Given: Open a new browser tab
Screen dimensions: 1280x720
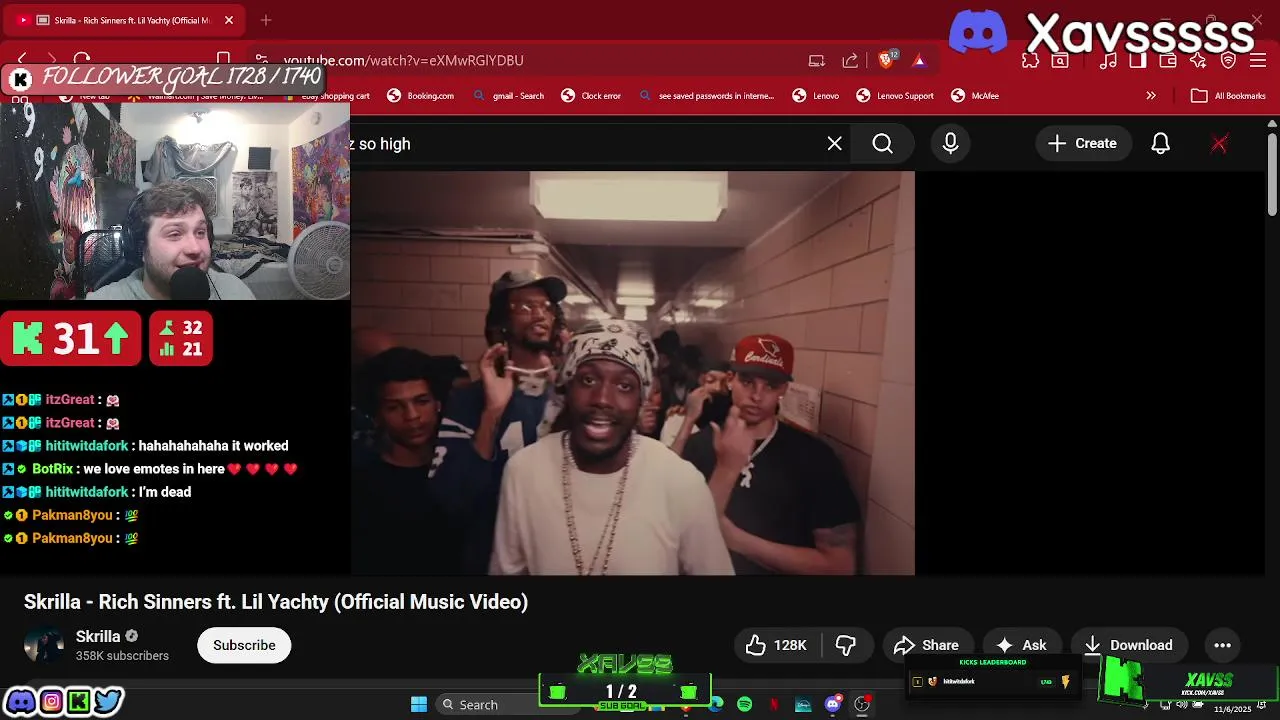Looking at the screenshot, I should coord(266,20).
